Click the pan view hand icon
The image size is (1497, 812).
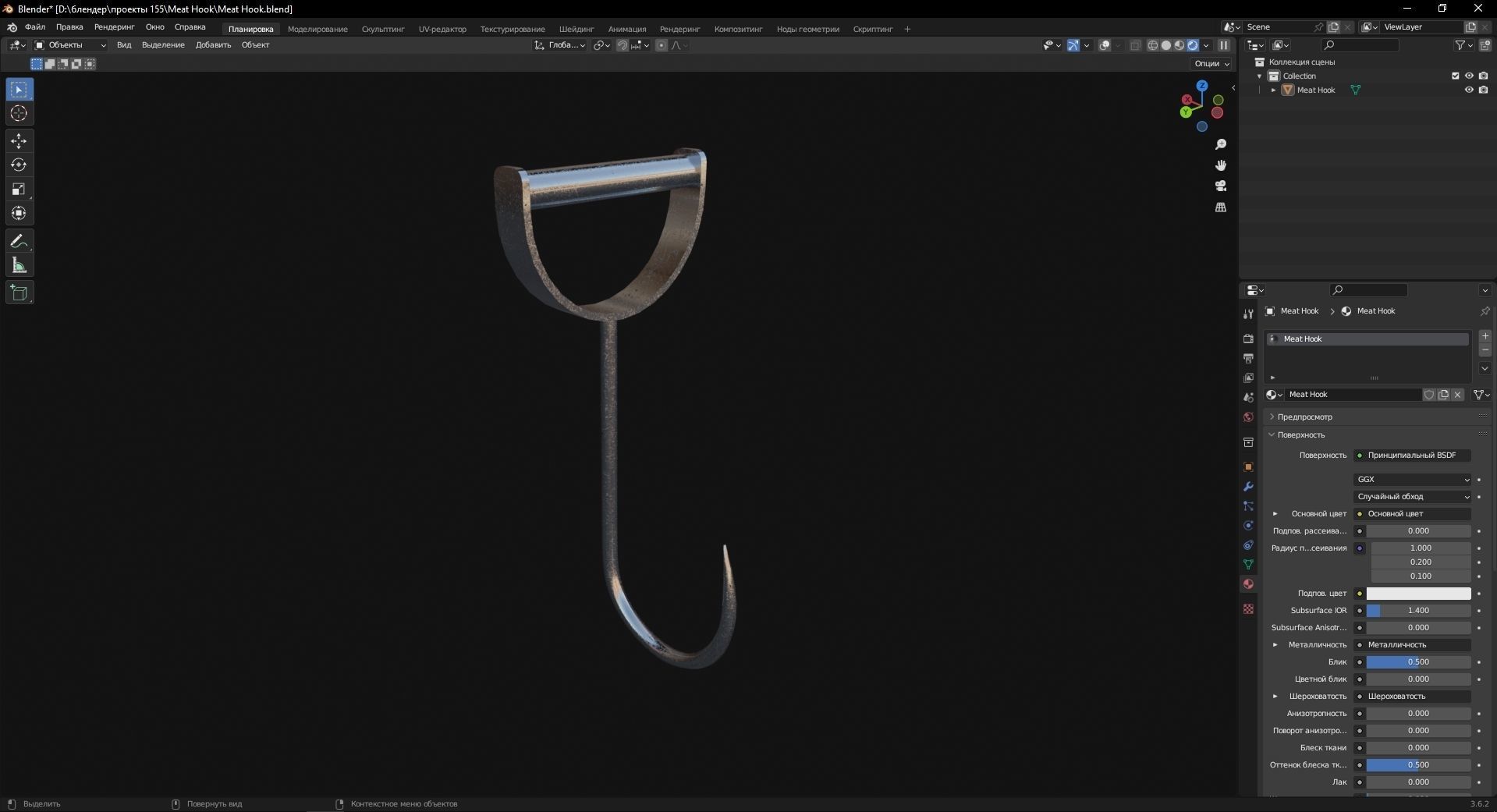(x=1221, y=165)
